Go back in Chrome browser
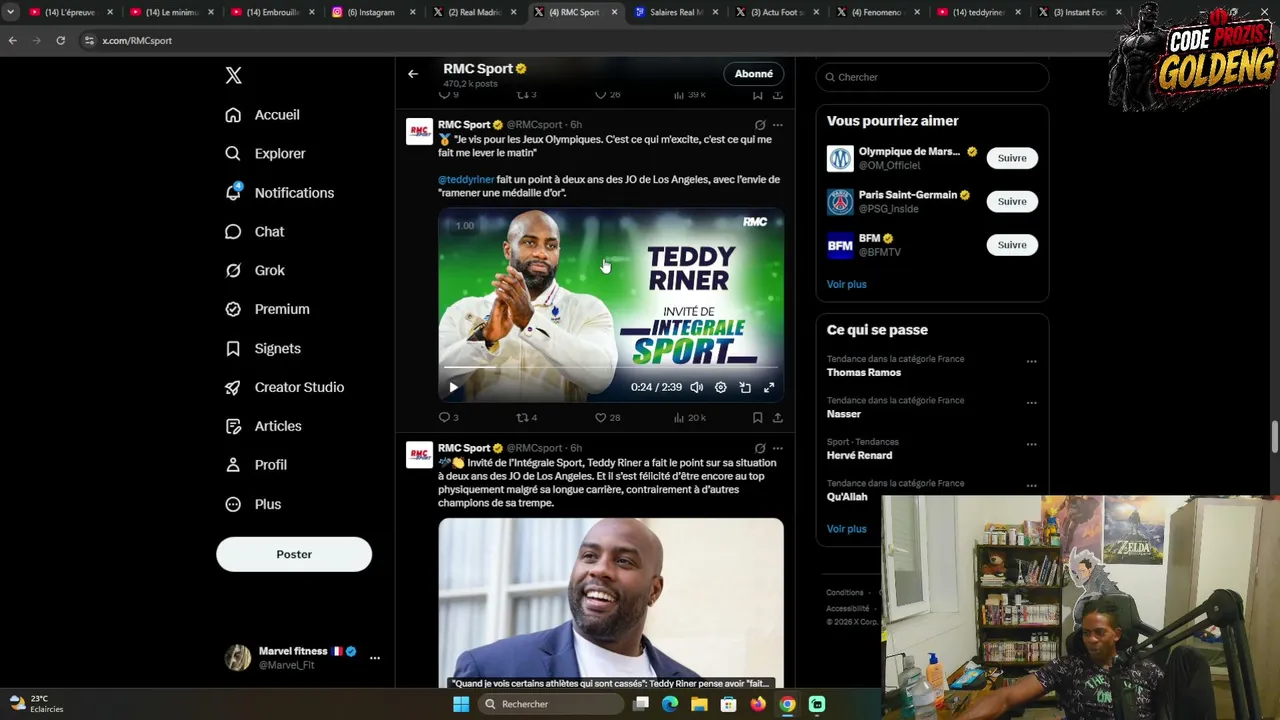 pyautogui.click(x=12, y=40)
